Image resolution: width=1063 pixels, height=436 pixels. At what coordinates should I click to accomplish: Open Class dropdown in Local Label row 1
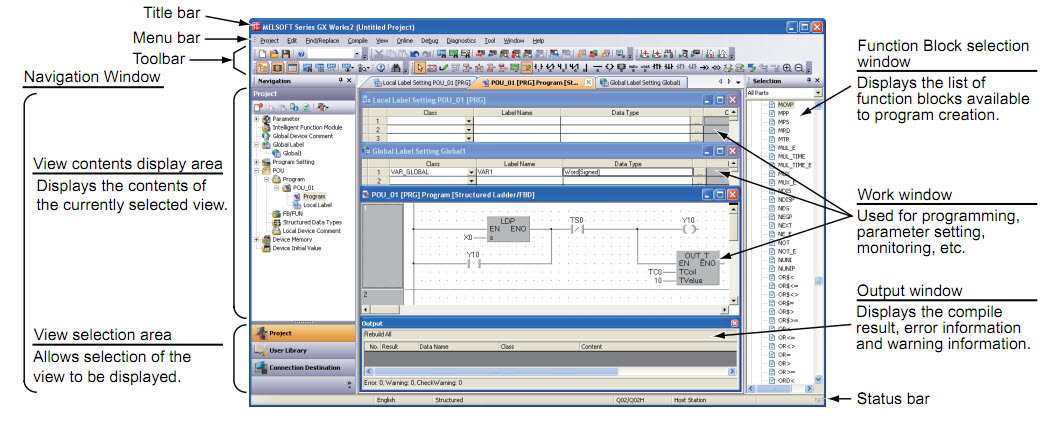click(469, 121)
